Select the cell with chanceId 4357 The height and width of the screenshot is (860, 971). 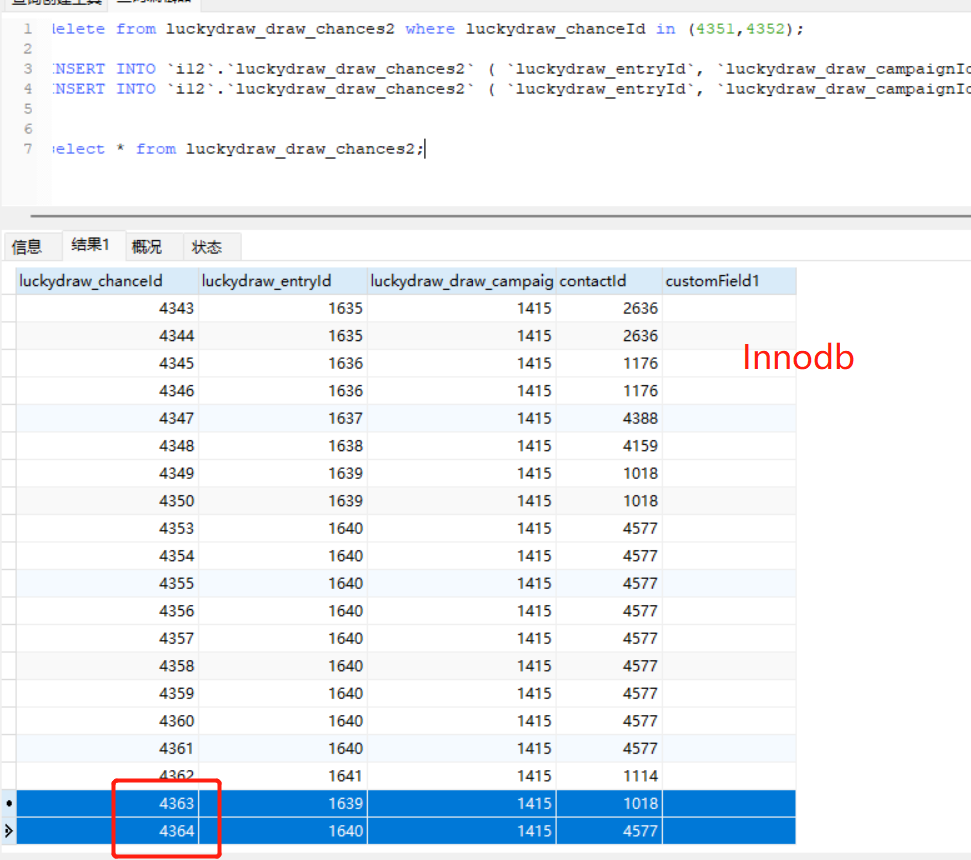tap(107, 639)
